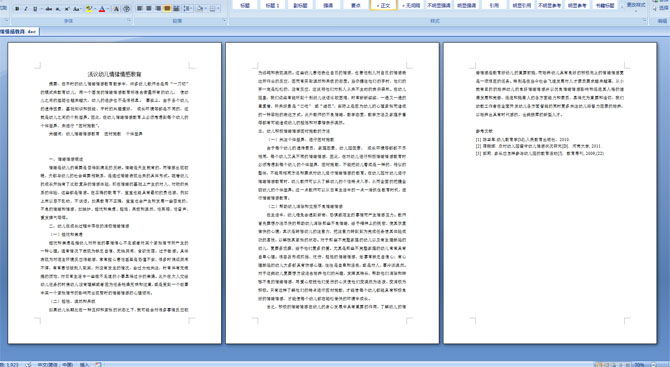Toggle bold formatting in the ribbon

coord(17,9)
